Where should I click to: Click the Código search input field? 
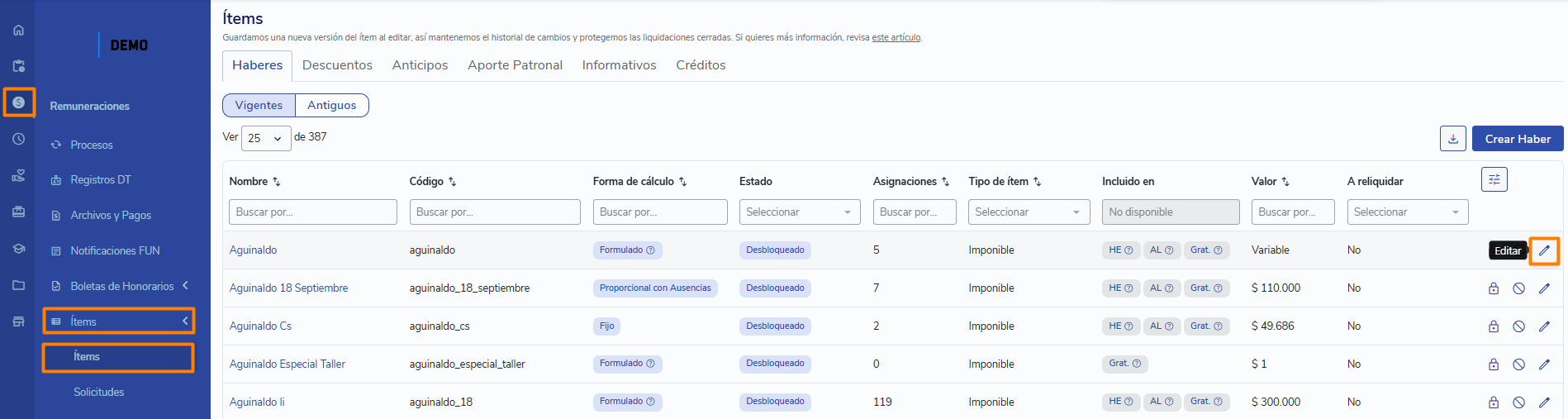[x=494, y=212]
